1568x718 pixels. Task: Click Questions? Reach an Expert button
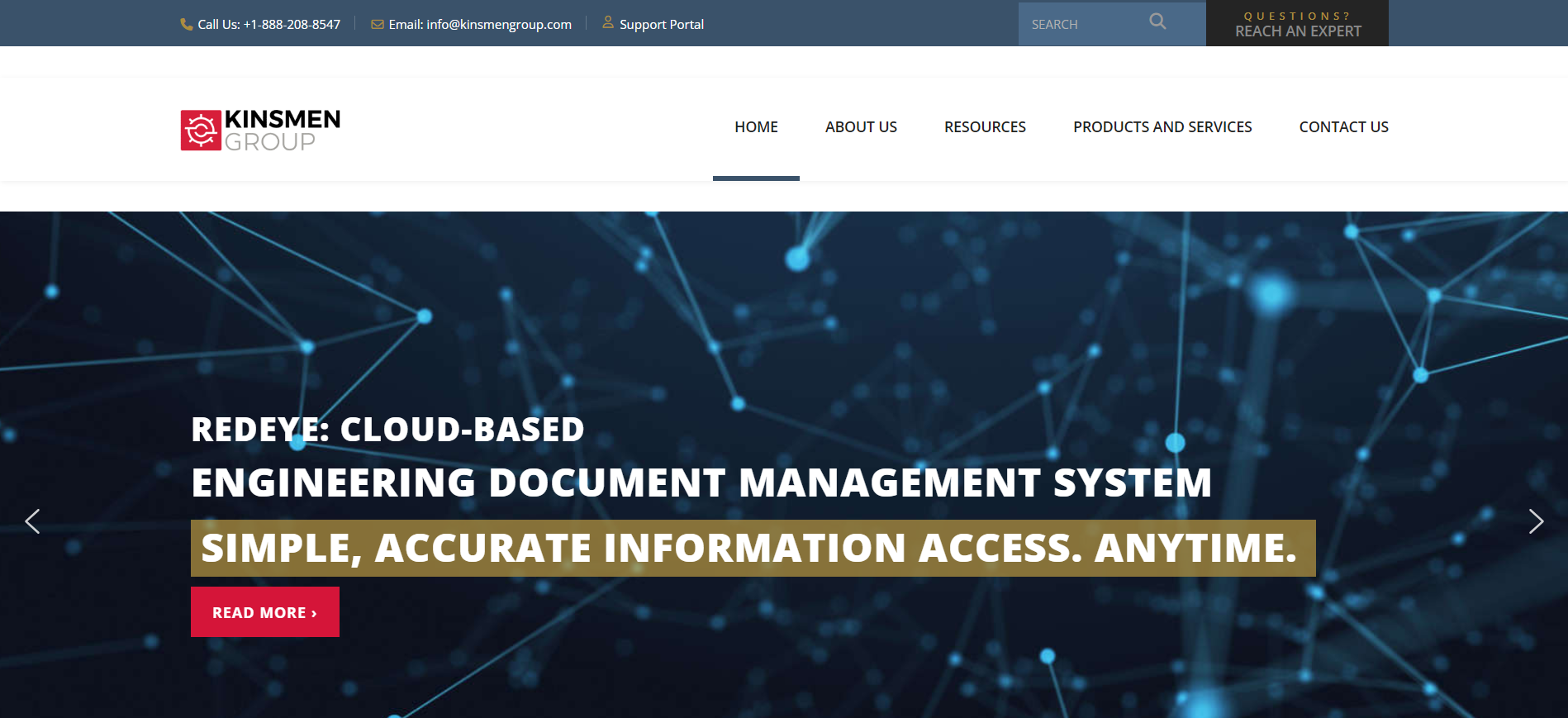click(1297, 24)
